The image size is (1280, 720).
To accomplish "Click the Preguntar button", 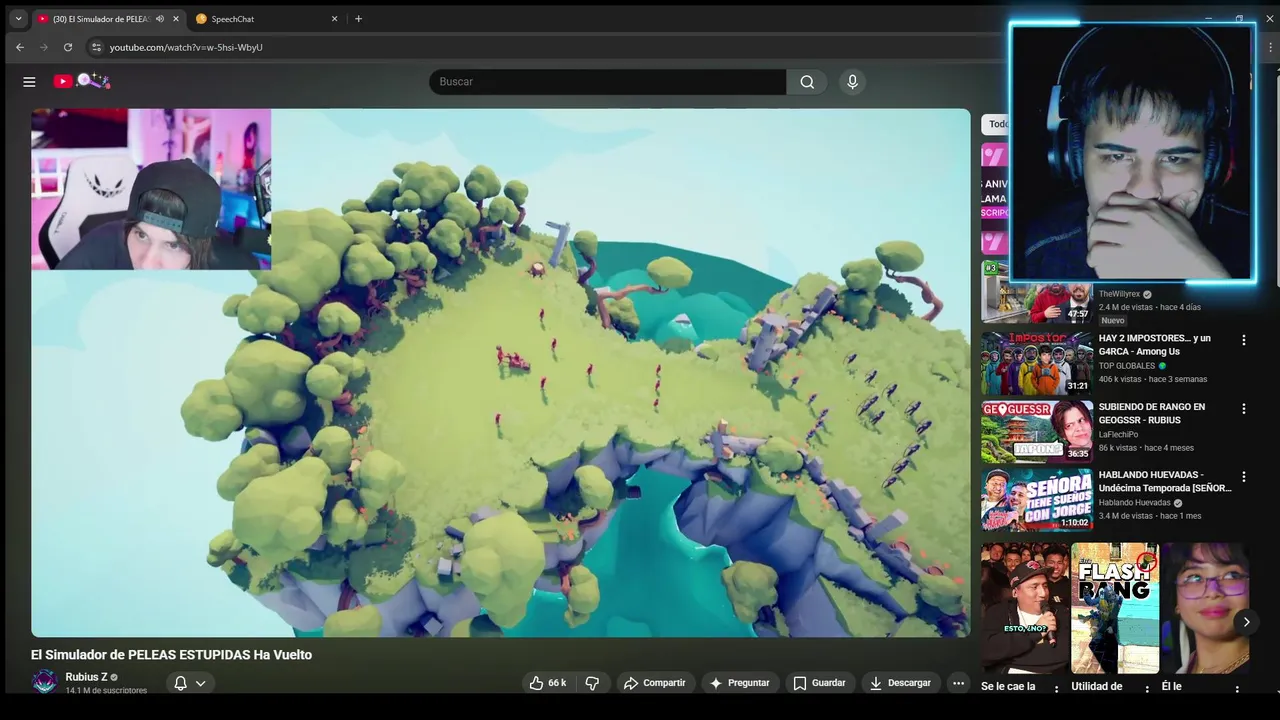I will click(x=739, y=683).
